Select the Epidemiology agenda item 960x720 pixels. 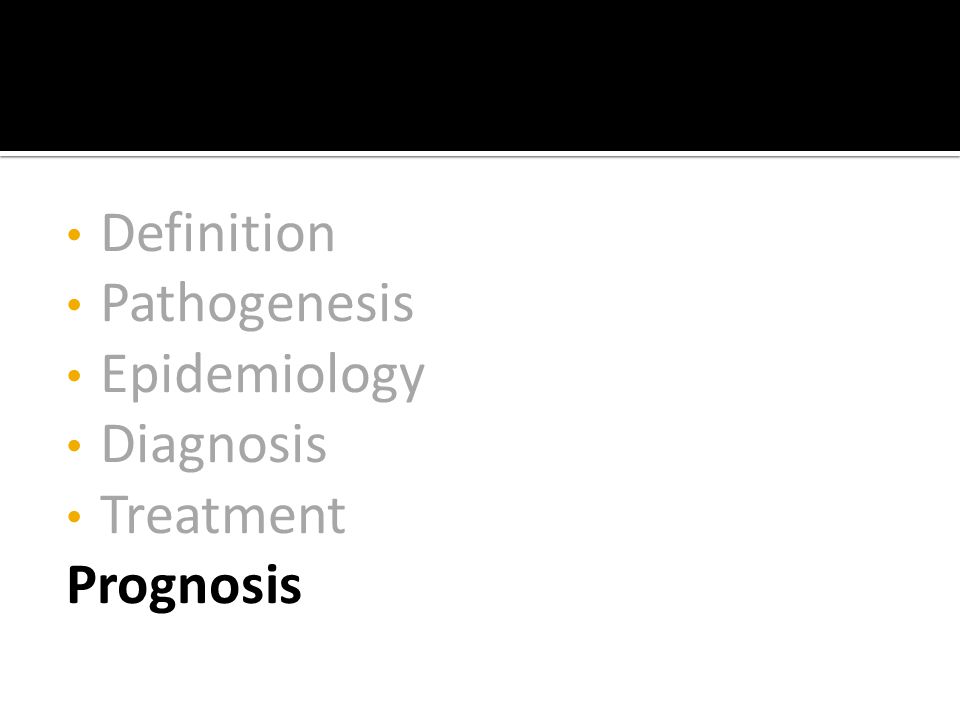click(263, 376)
